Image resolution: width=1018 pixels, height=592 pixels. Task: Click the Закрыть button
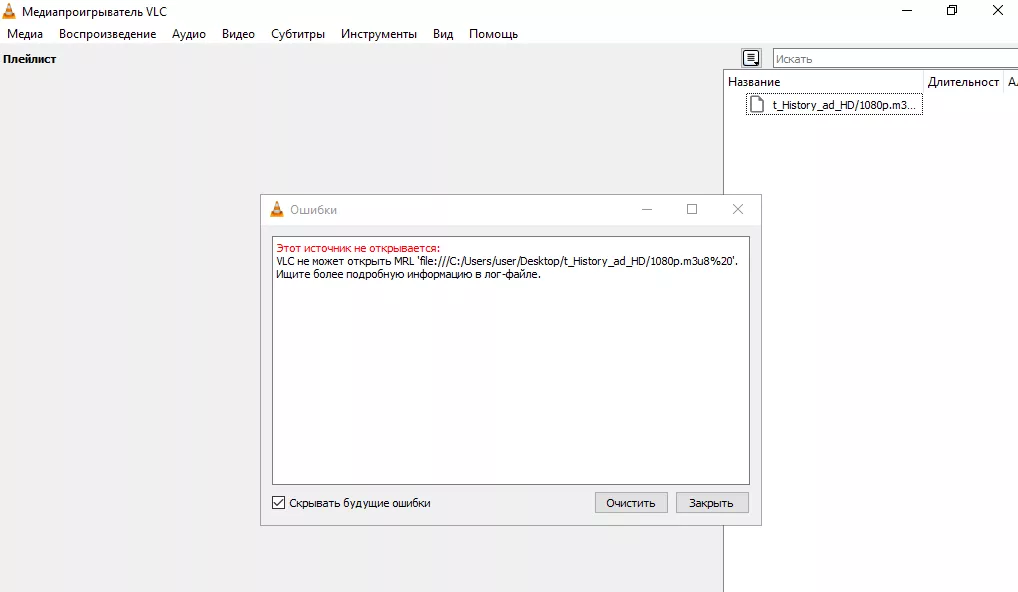pyautogui.click(x=712, y=503)
